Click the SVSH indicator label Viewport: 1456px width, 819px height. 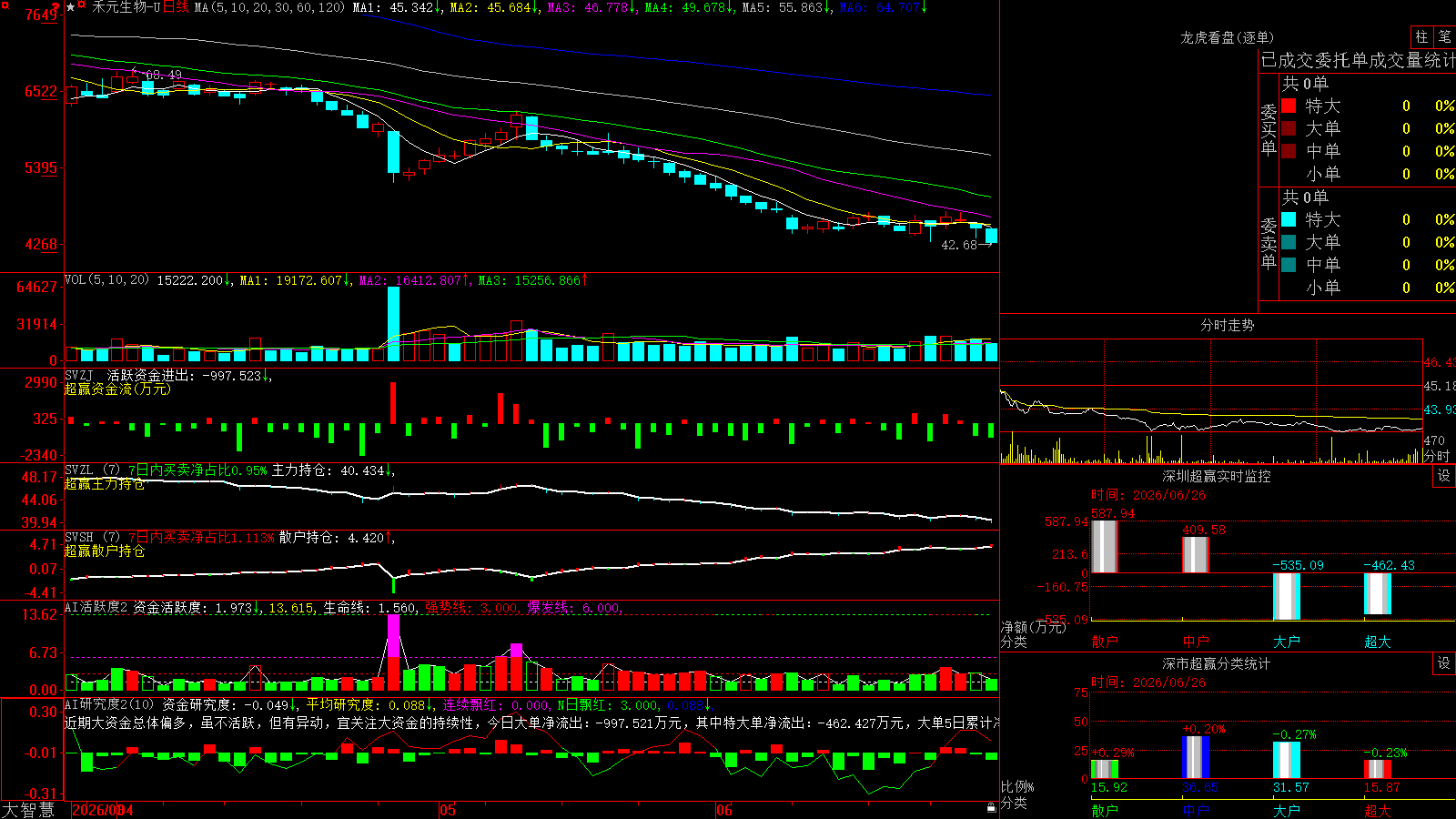tap(79, 537)
